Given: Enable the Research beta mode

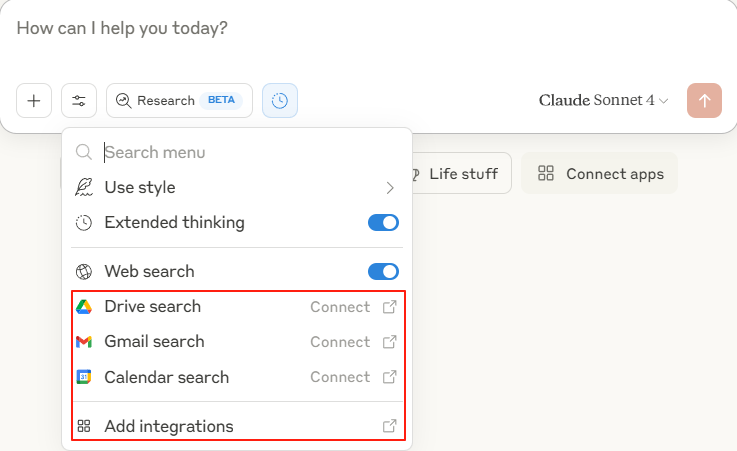Looking at the screenshot, I should click(179, 101).
